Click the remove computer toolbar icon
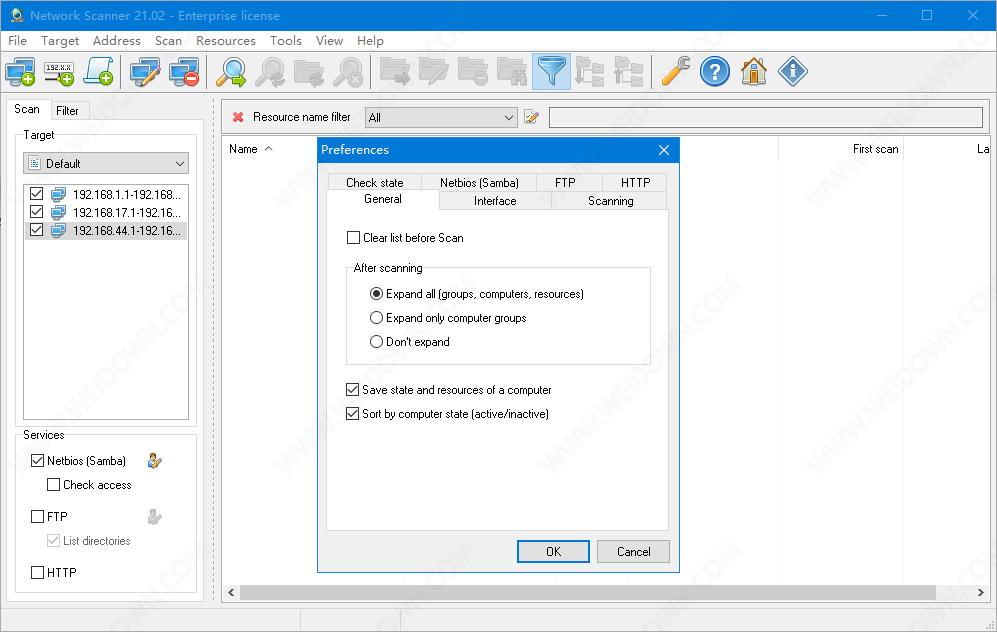Screen dimensions: 997x632 click(184, 72)
